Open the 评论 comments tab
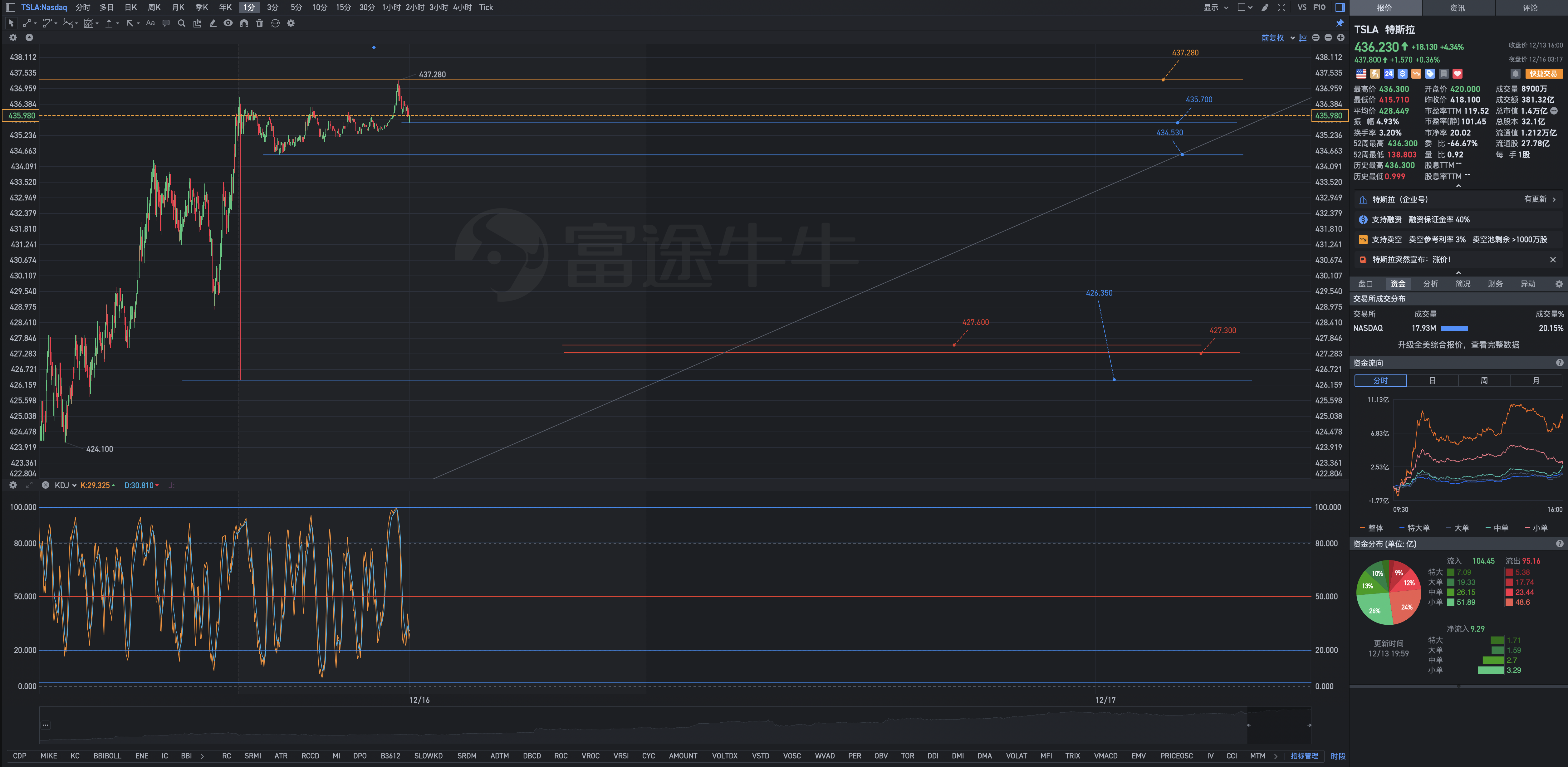The image size is (1568, 767). [x=1530, y=8]
